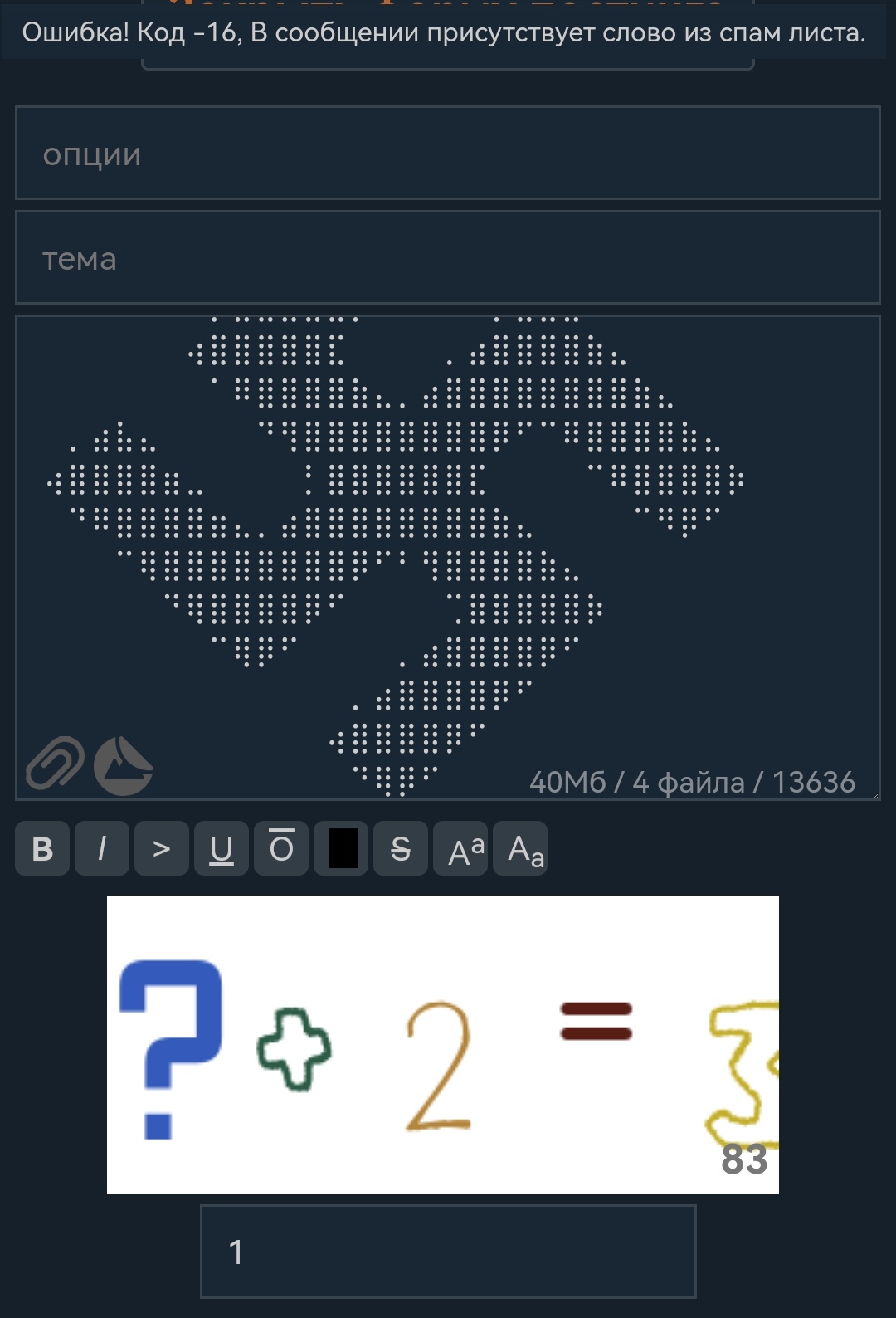Click the captcha countdown number 83

744,1159
